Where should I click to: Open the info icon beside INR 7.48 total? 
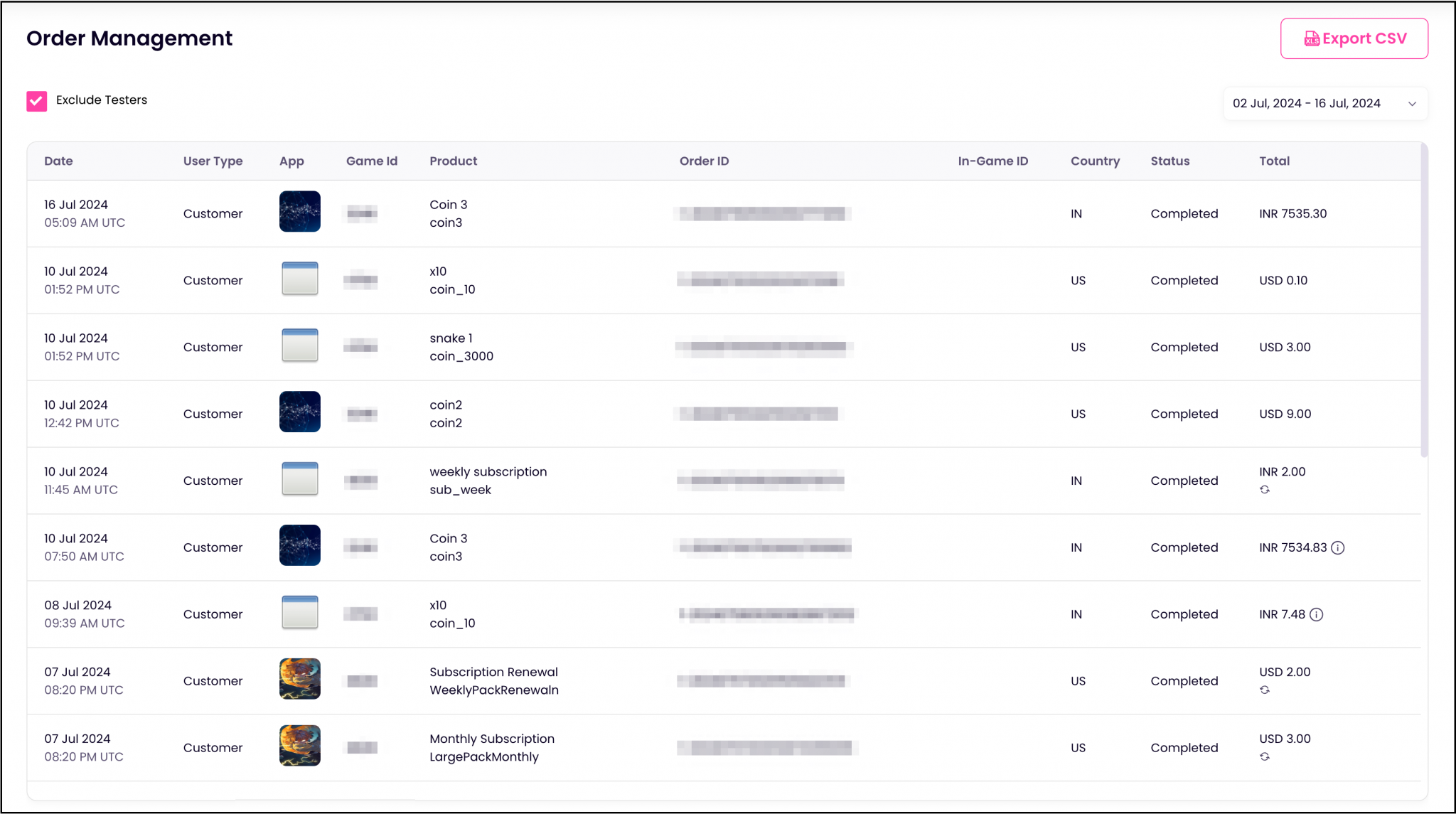click(1317, 614)
